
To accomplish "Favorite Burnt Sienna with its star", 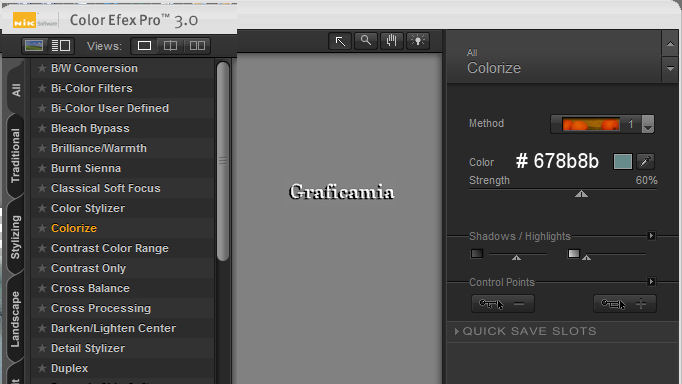I will [x=42, y=168].
